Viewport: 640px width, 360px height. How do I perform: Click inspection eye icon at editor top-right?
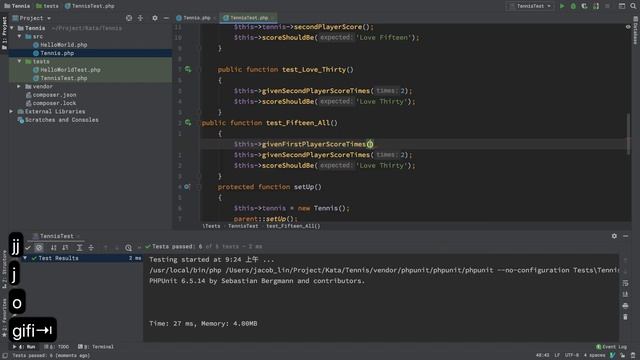click(628, 27)
